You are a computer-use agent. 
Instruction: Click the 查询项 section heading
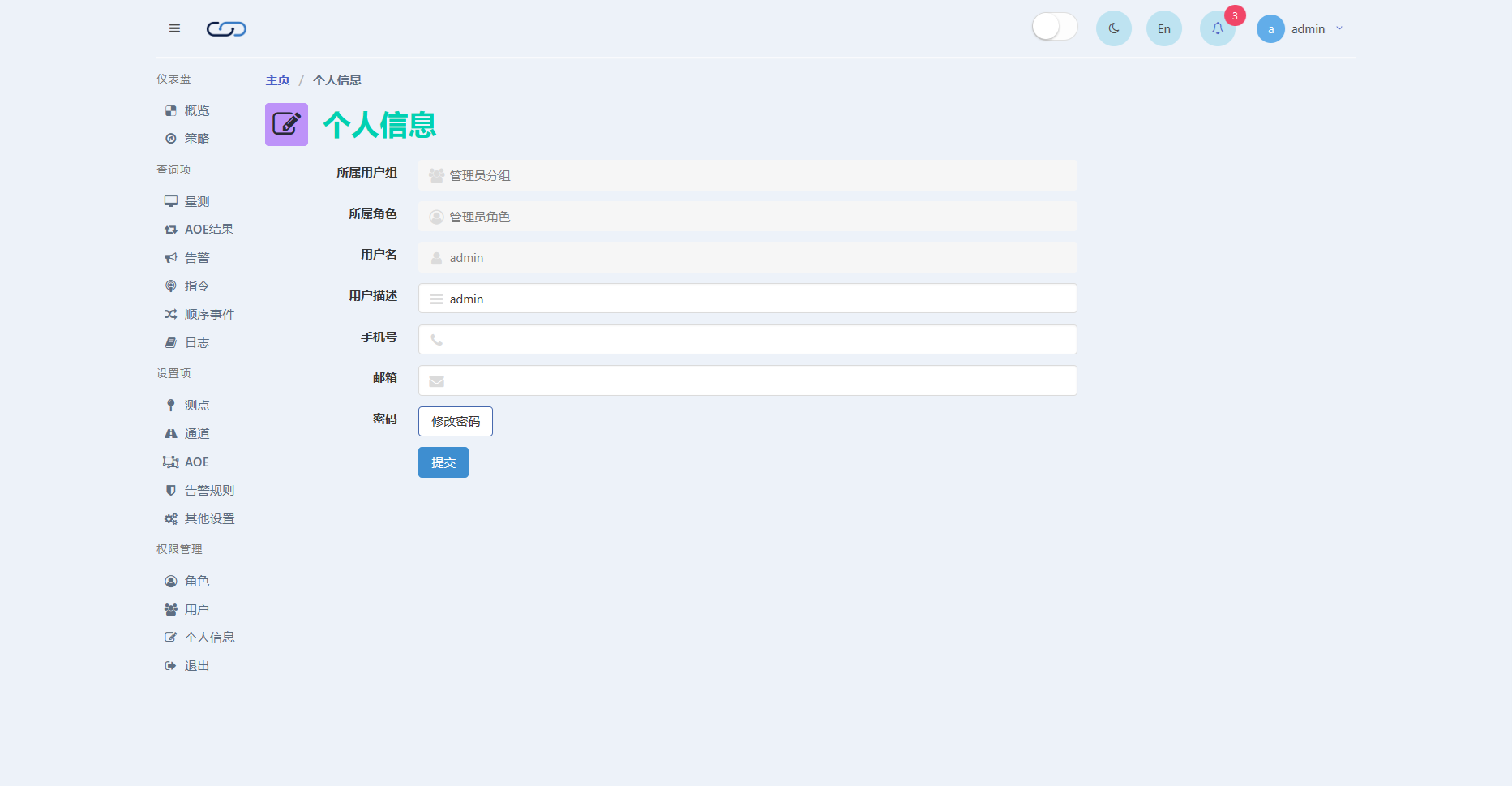[173, 170]
